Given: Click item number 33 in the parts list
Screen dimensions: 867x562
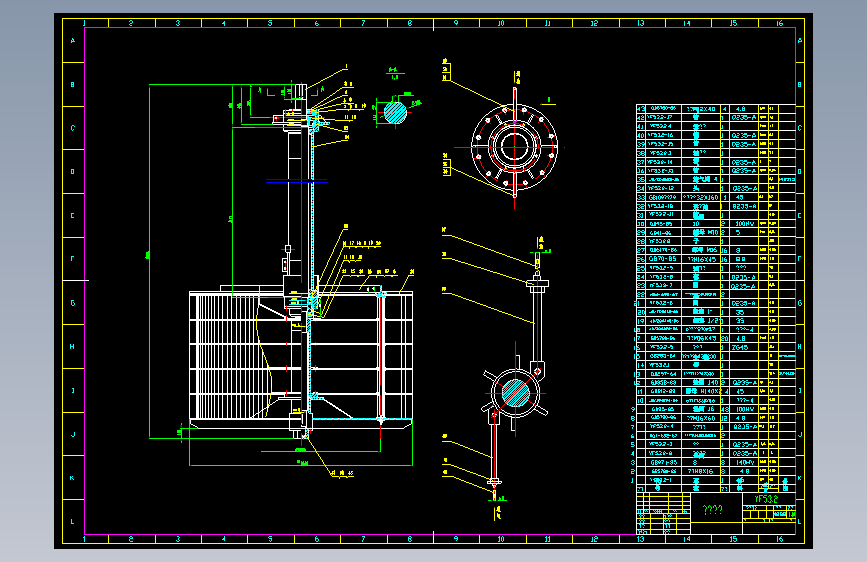Looking at the screenshot, I should point(641,197).
